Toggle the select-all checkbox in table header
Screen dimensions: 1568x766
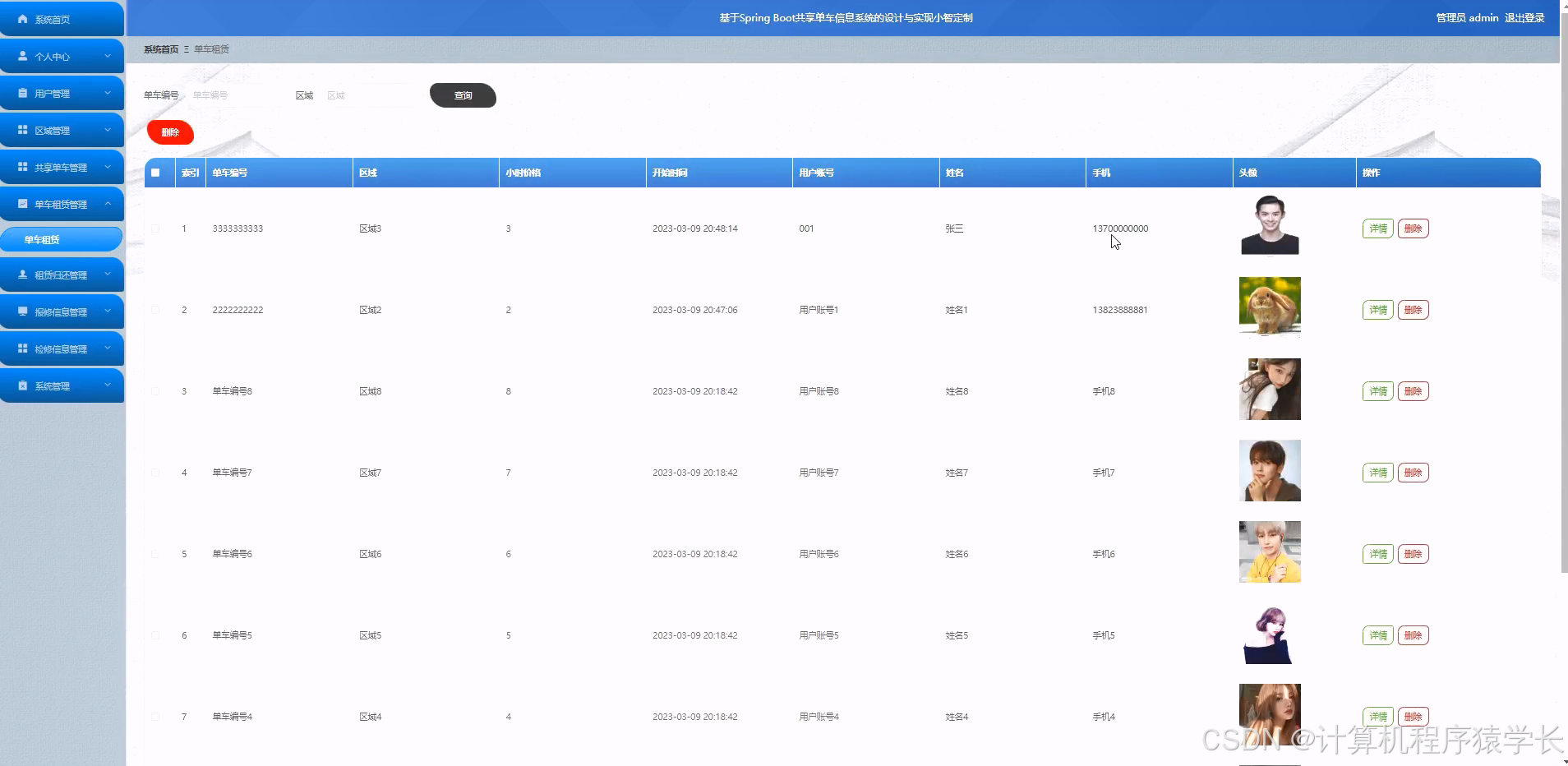155,173
